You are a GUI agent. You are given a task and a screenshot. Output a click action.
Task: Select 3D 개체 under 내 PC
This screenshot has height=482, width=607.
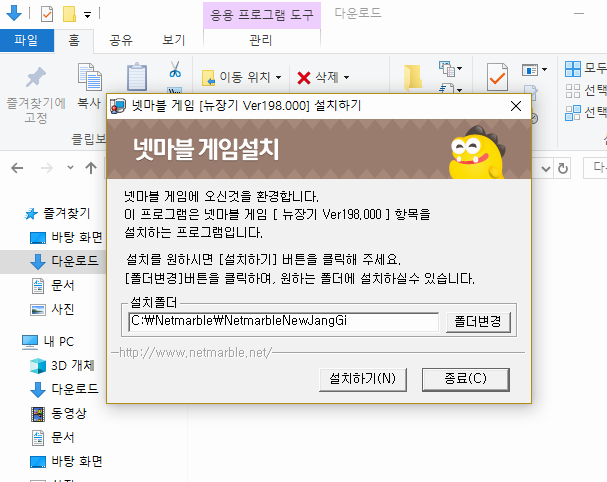click(73, 365)
